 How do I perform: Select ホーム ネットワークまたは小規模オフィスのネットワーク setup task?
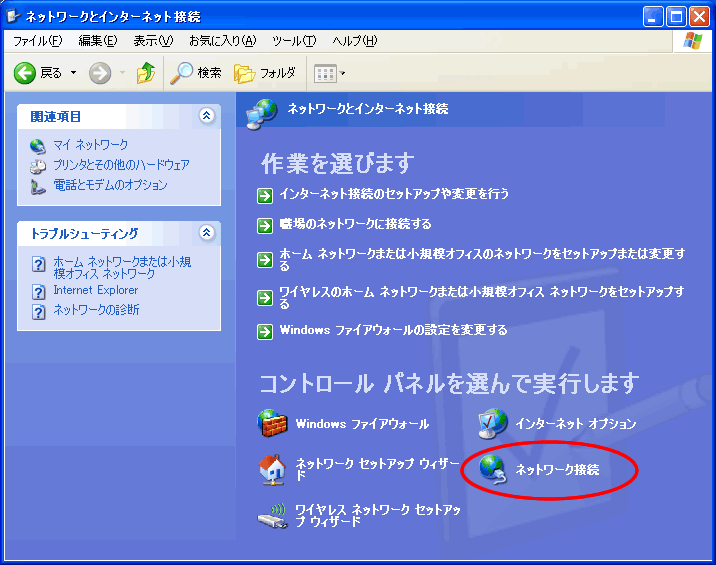pos(482,259)
